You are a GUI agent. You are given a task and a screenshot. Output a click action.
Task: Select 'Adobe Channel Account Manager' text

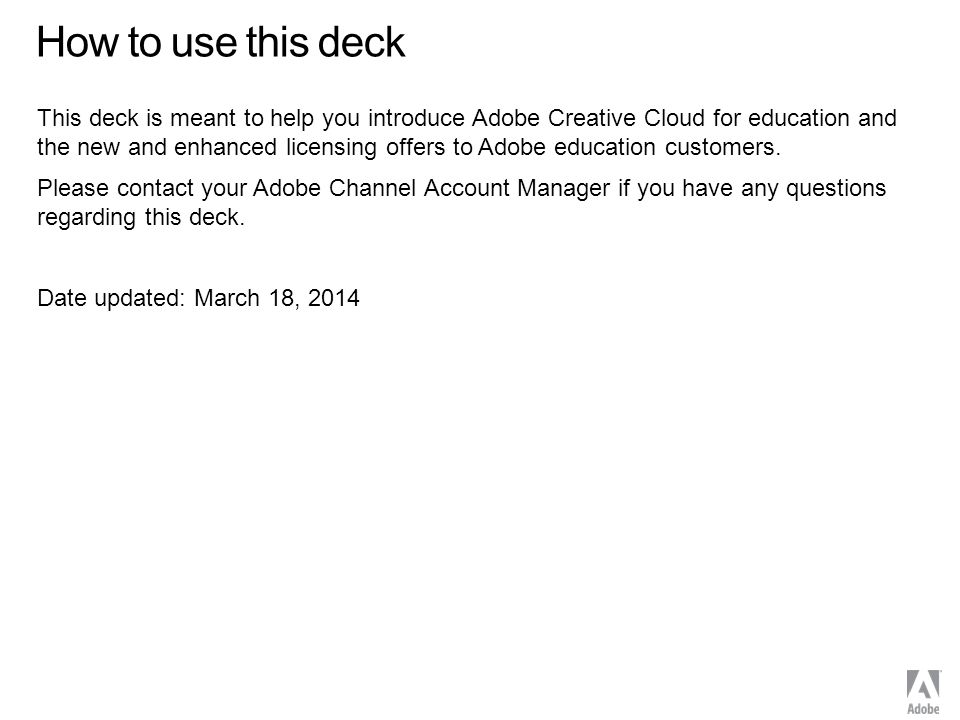pyautogui.click(x=431, y=188)
